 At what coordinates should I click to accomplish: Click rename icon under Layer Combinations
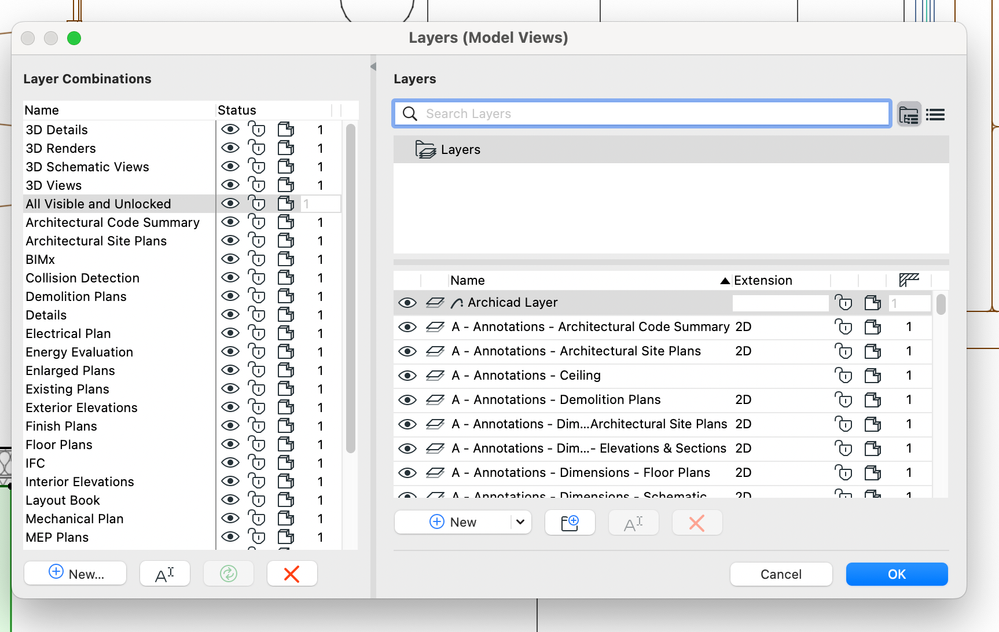[165, 573]
